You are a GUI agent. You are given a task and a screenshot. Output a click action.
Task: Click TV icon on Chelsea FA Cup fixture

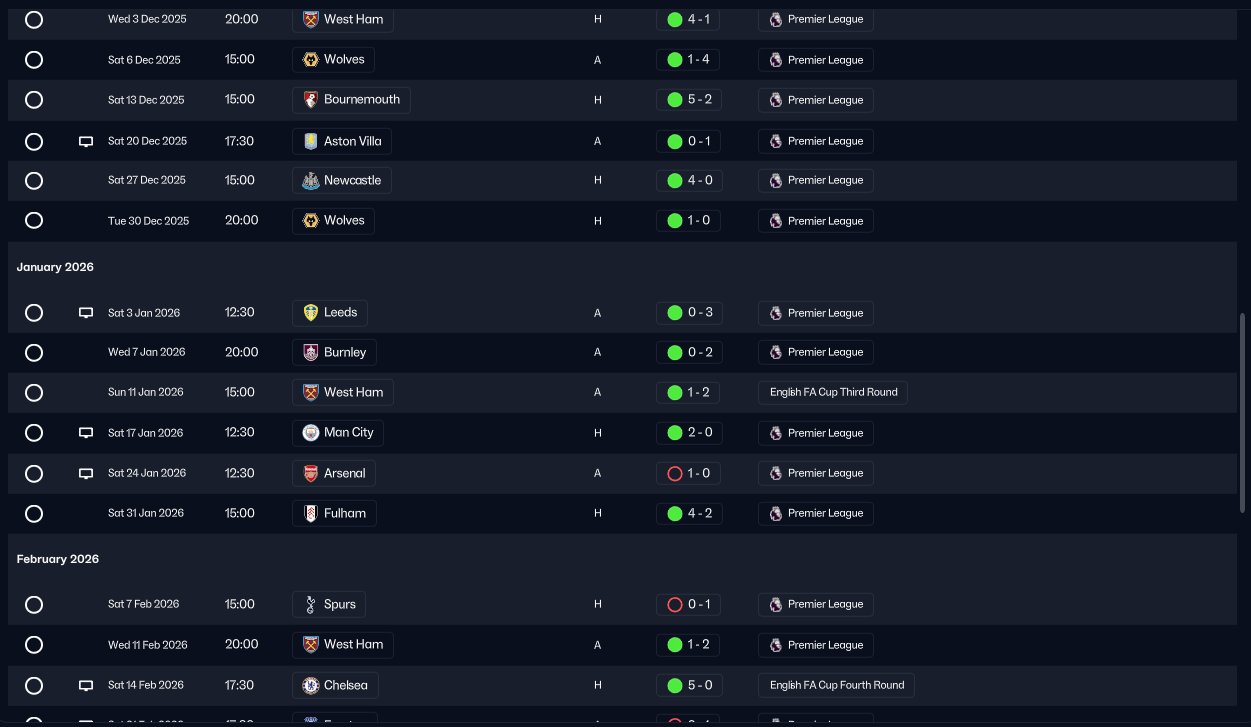[86, 686]
